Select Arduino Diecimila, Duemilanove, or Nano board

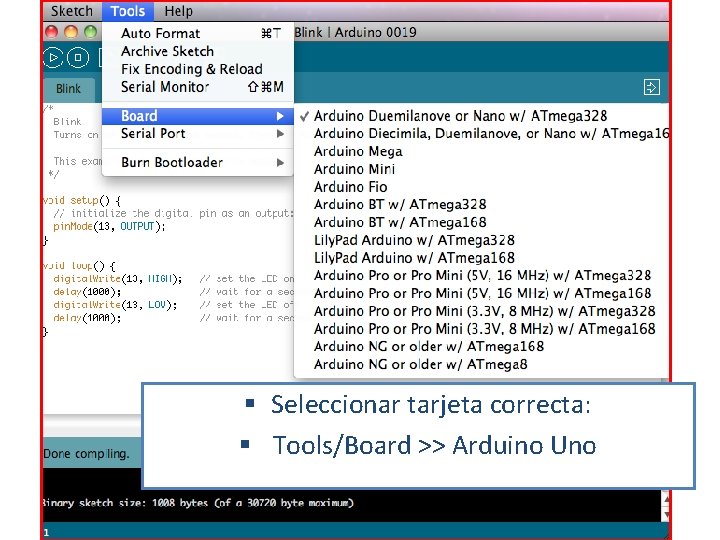(481, 134)
